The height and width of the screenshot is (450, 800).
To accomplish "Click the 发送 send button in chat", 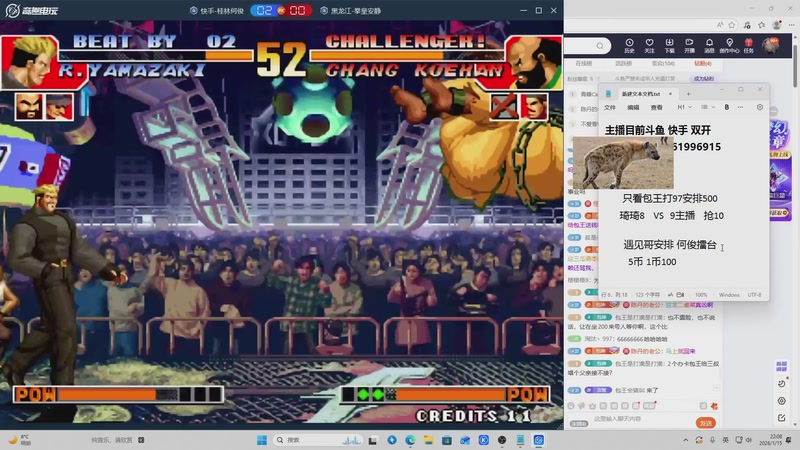I will tap(706, 423).
